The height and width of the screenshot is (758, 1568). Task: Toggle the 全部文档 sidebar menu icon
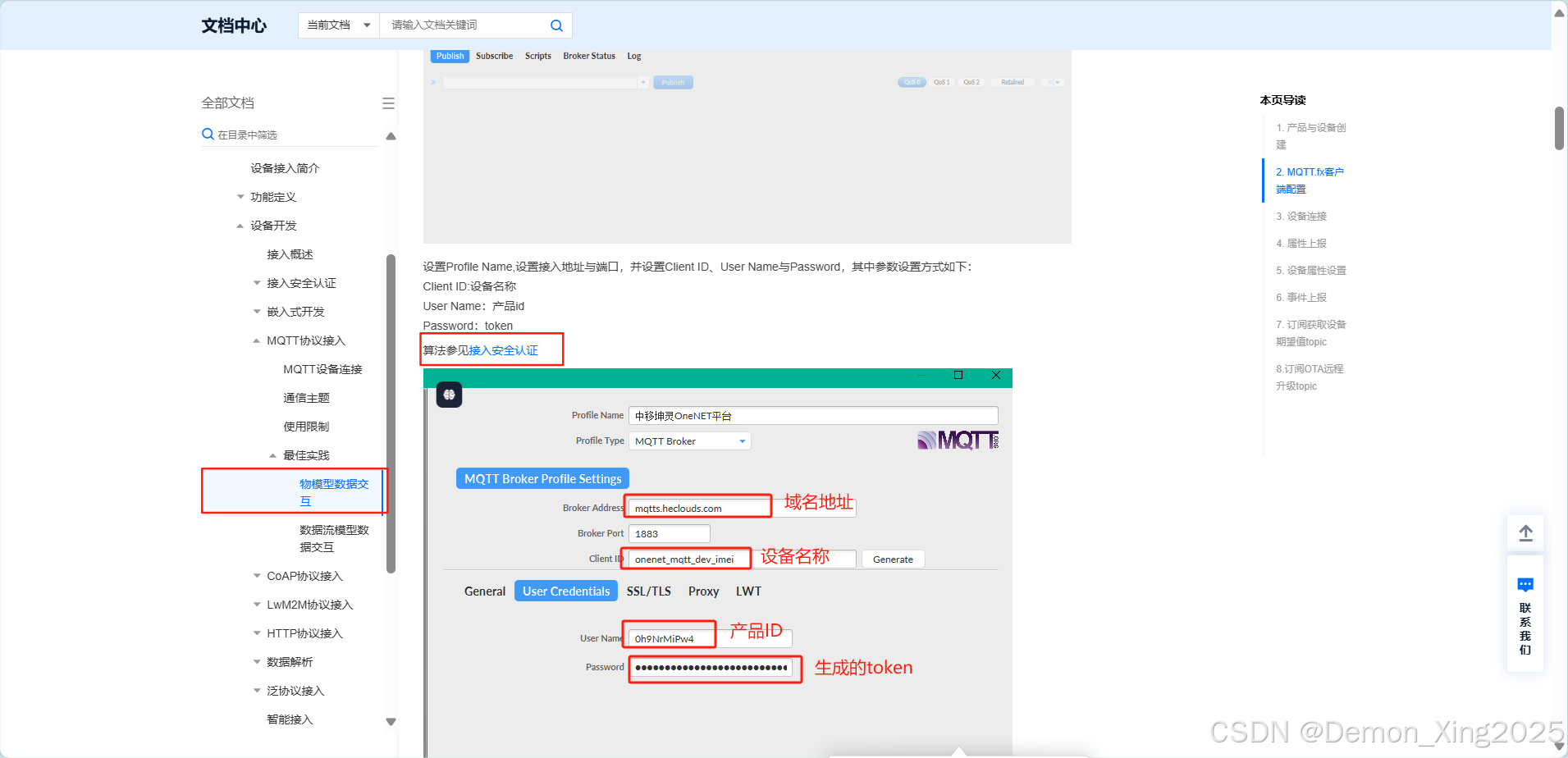click(388, 103)
